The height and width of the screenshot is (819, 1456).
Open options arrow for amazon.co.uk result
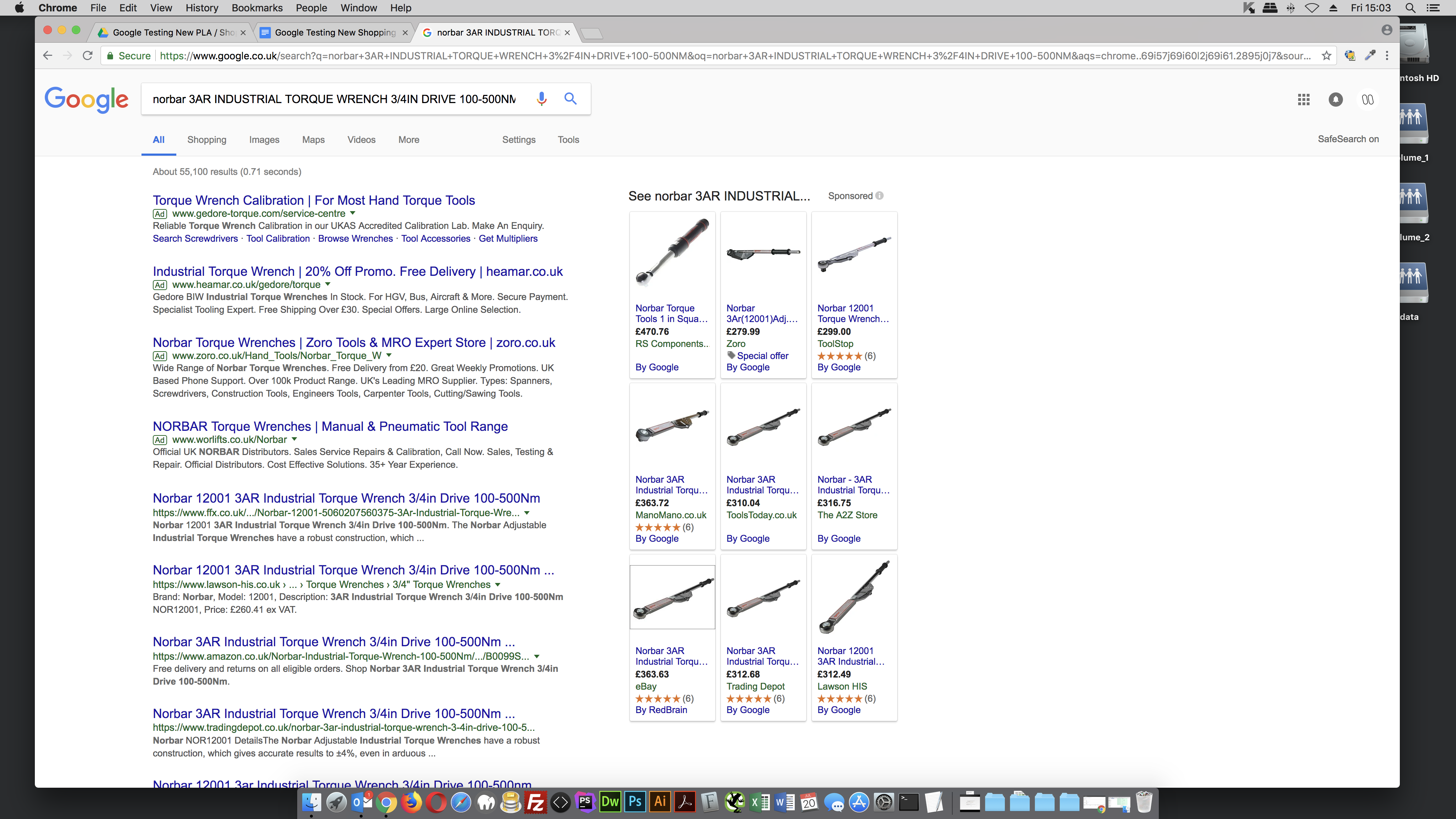pos(537,656)
